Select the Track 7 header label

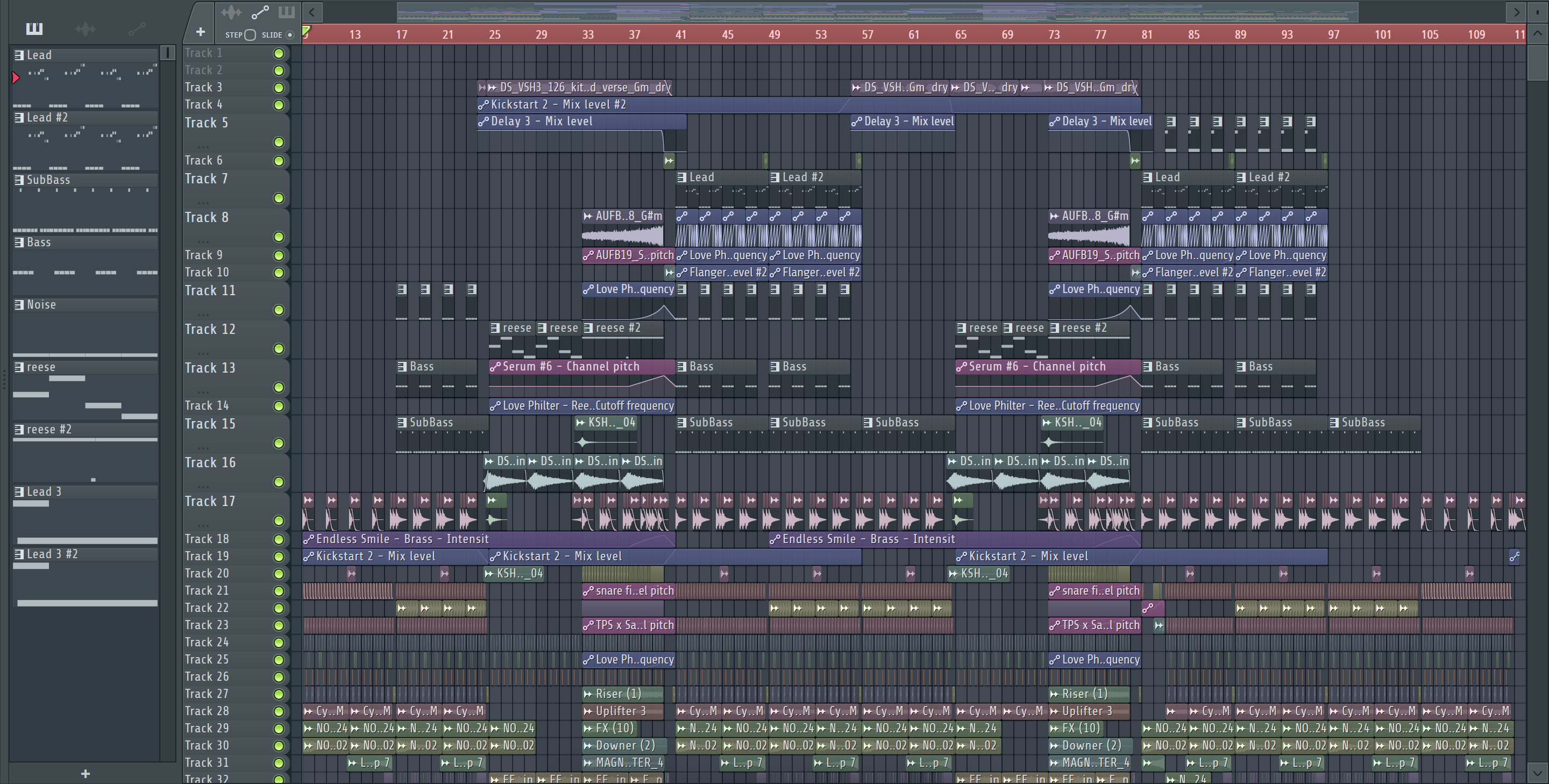206,179
